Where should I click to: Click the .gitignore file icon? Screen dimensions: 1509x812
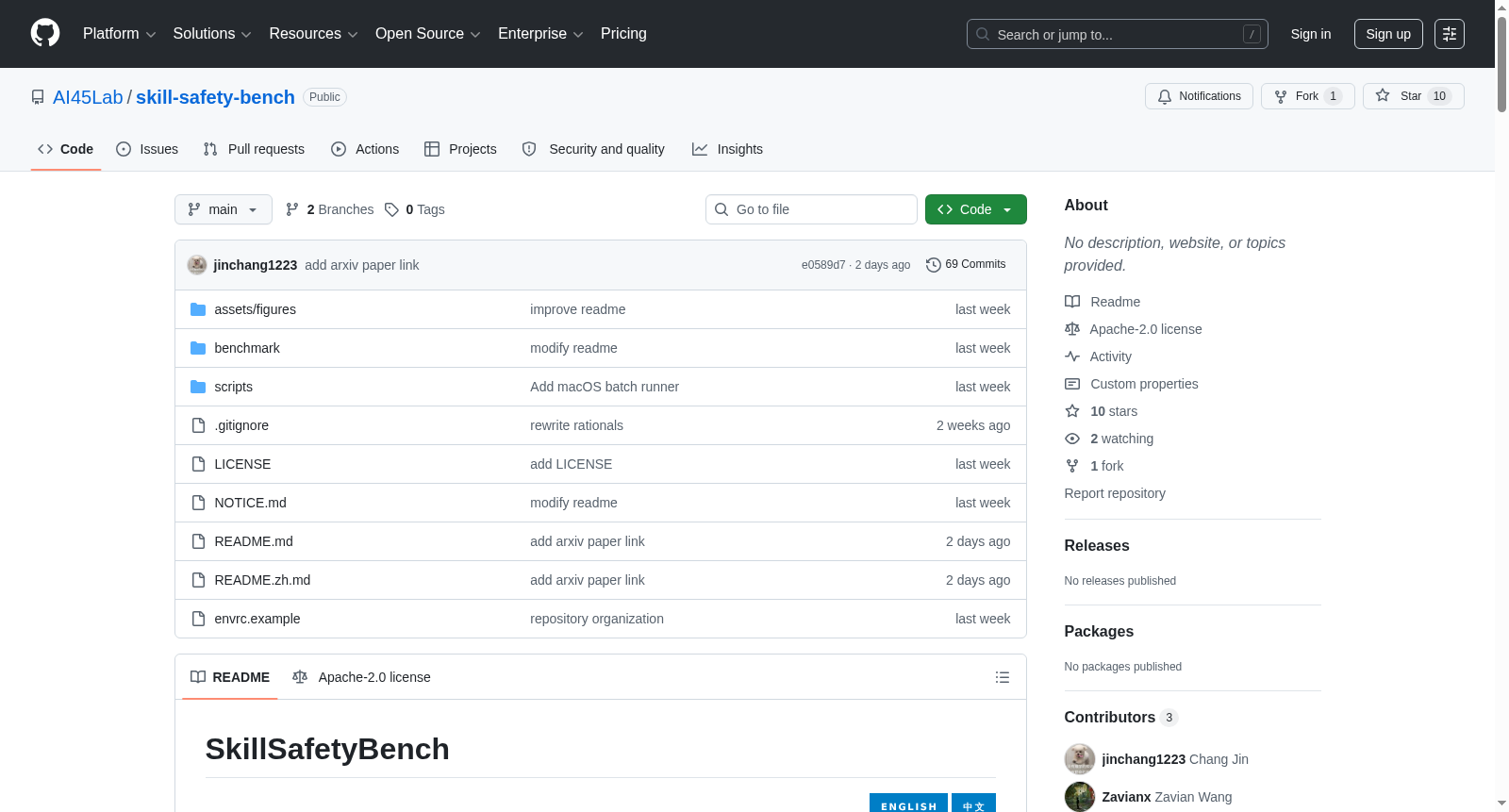(x=198, y=425)
